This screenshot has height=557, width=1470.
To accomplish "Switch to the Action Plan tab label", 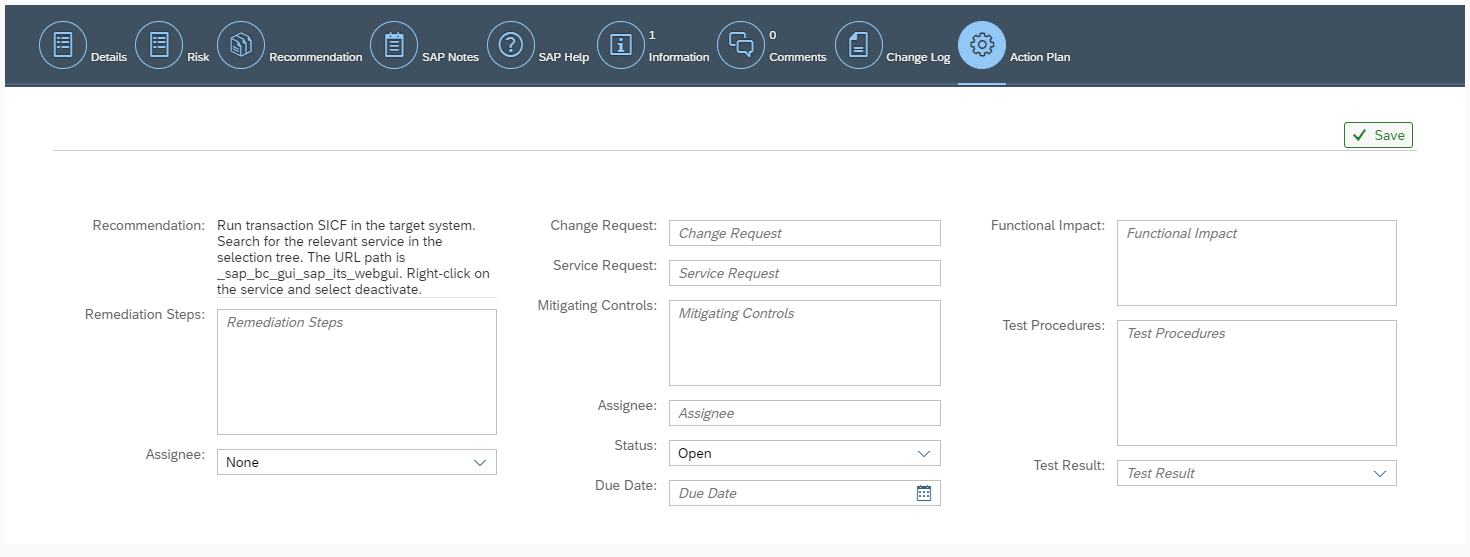I will (1040, 57).
